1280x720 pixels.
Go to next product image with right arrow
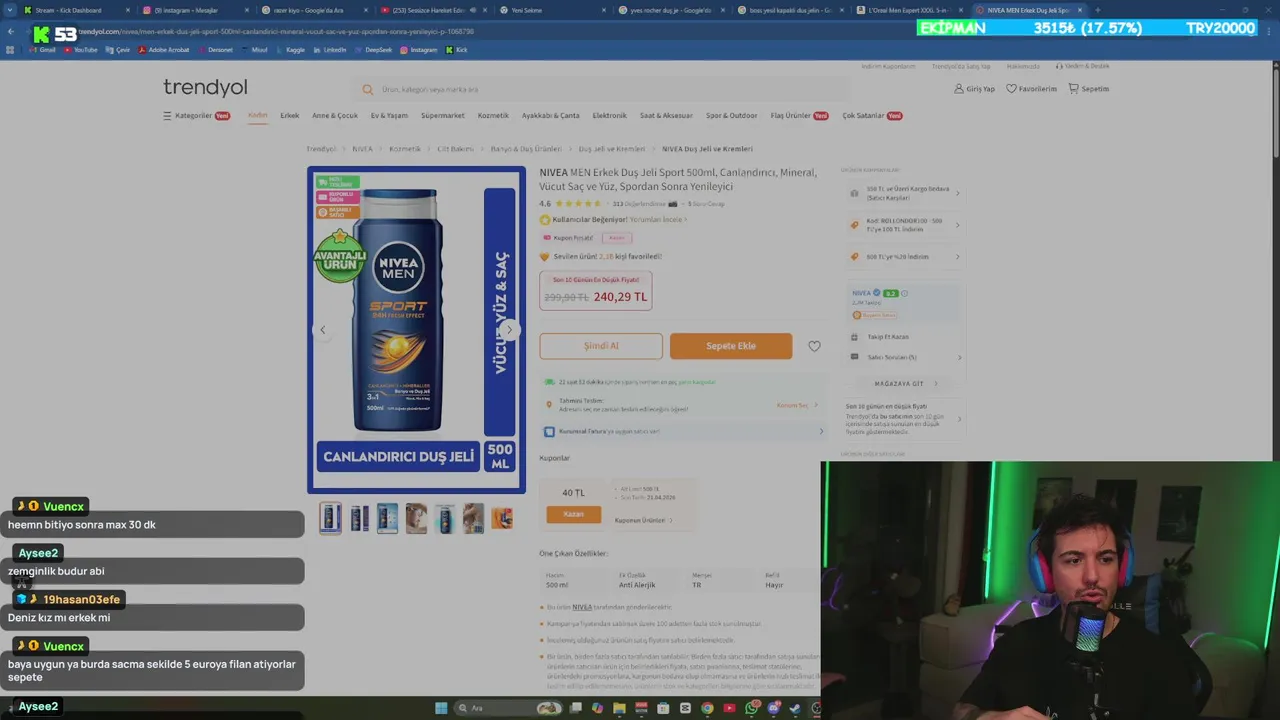click(509, 330)
